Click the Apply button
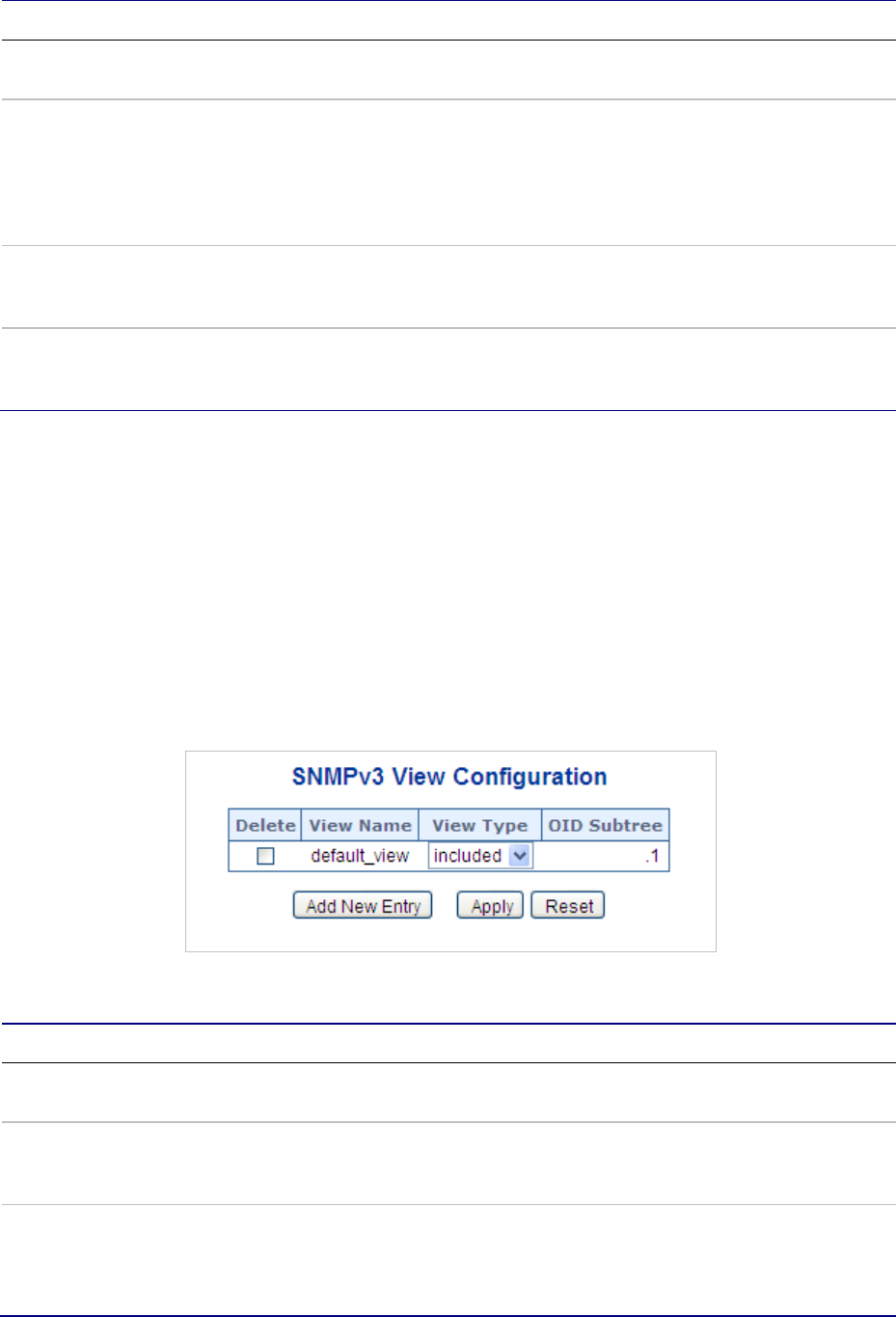This screenshot has height=1317, width=896. pos(491,906)
